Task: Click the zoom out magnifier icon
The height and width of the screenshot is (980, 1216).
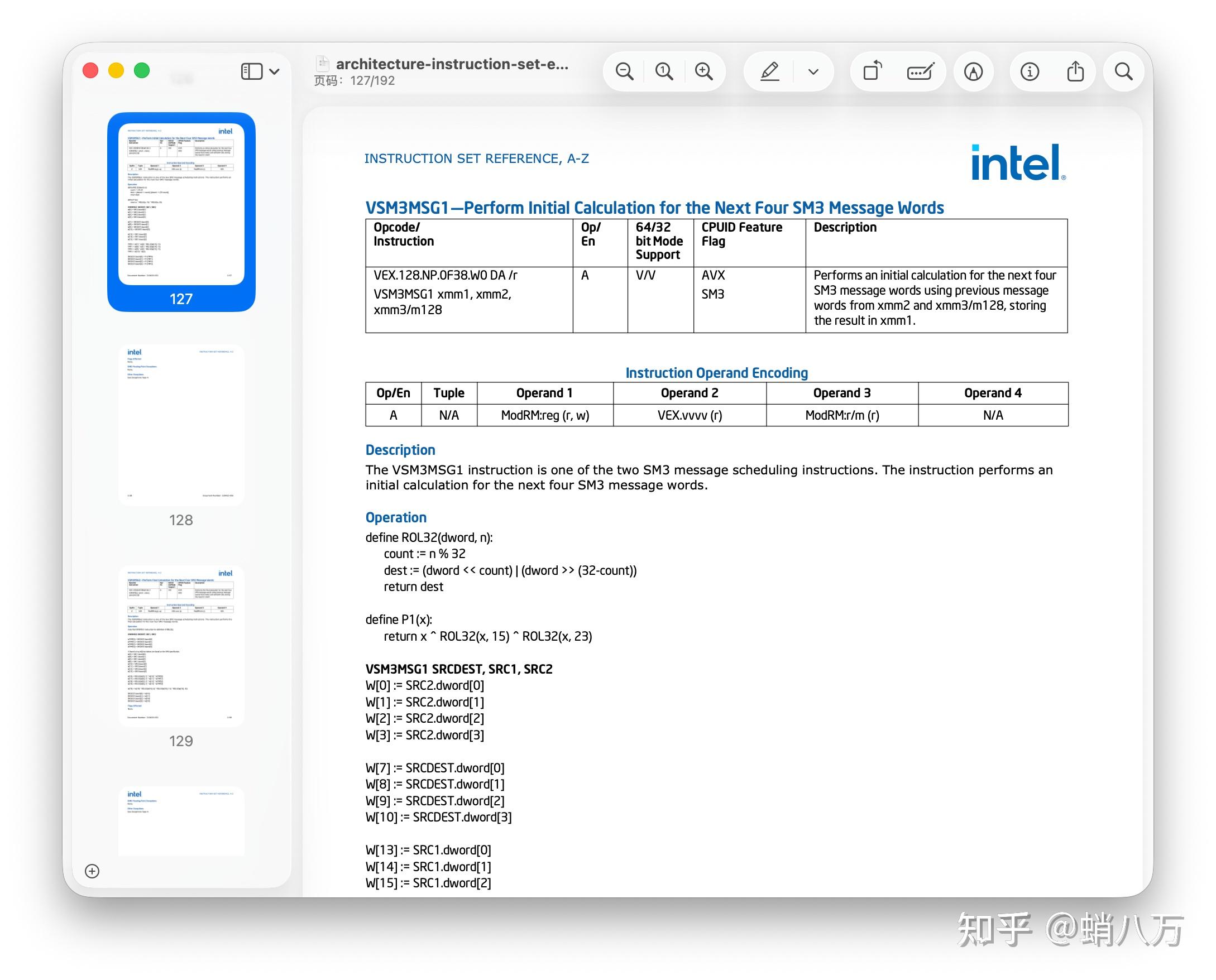Action: pyautogui.click(x=624, y=71)
